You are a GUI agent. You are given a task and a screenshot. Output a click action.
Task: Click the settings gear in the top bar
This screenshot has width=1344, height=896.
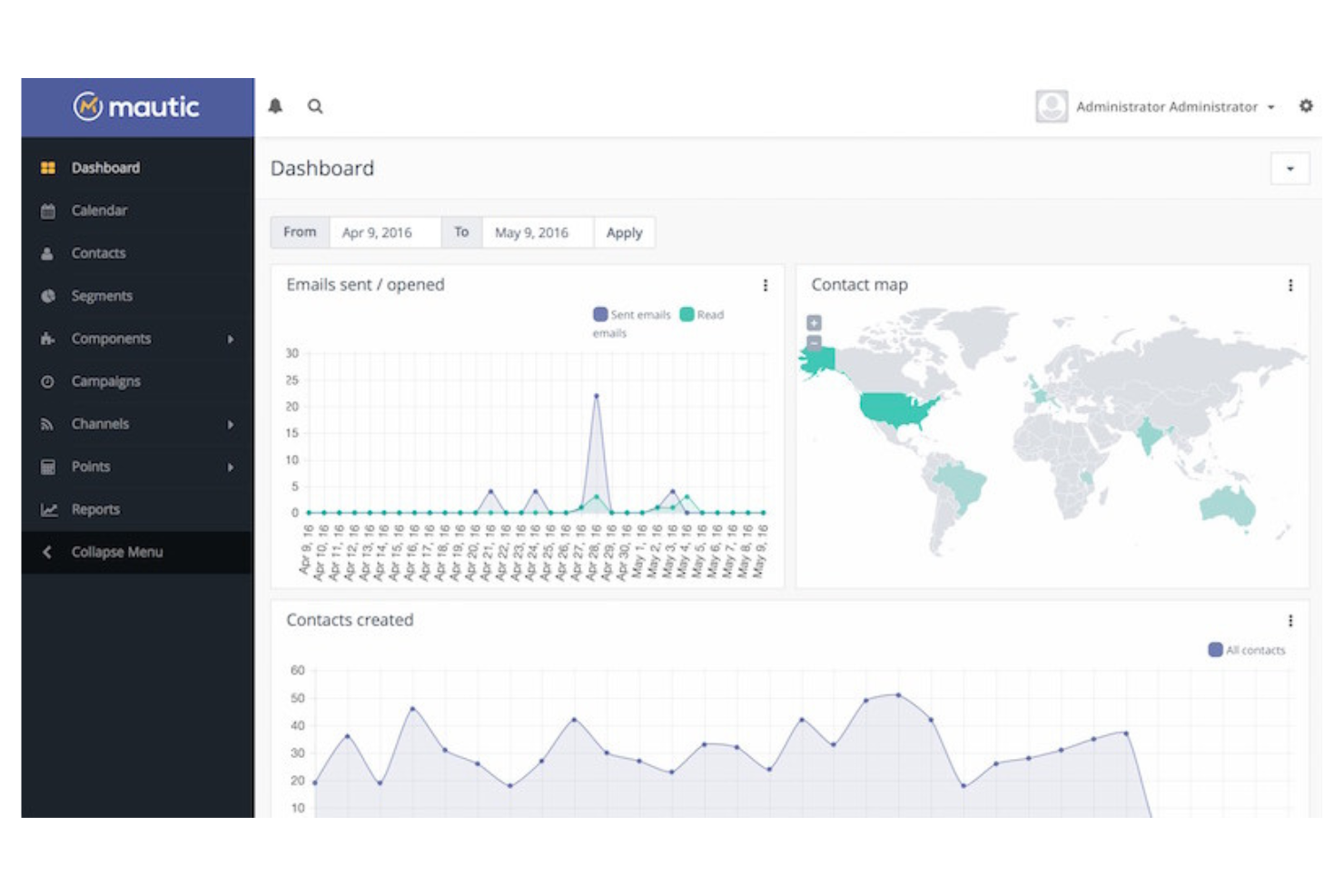(1306, 106)
